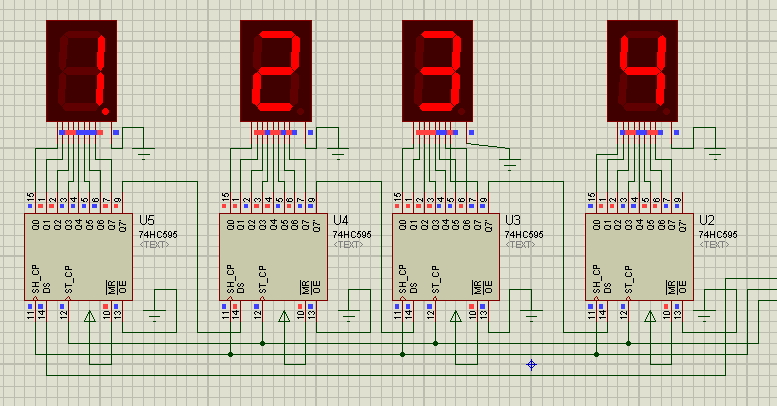Click the wire junction dot below U3's ST_CP pin
777x406 pixels.
[436, 343]
